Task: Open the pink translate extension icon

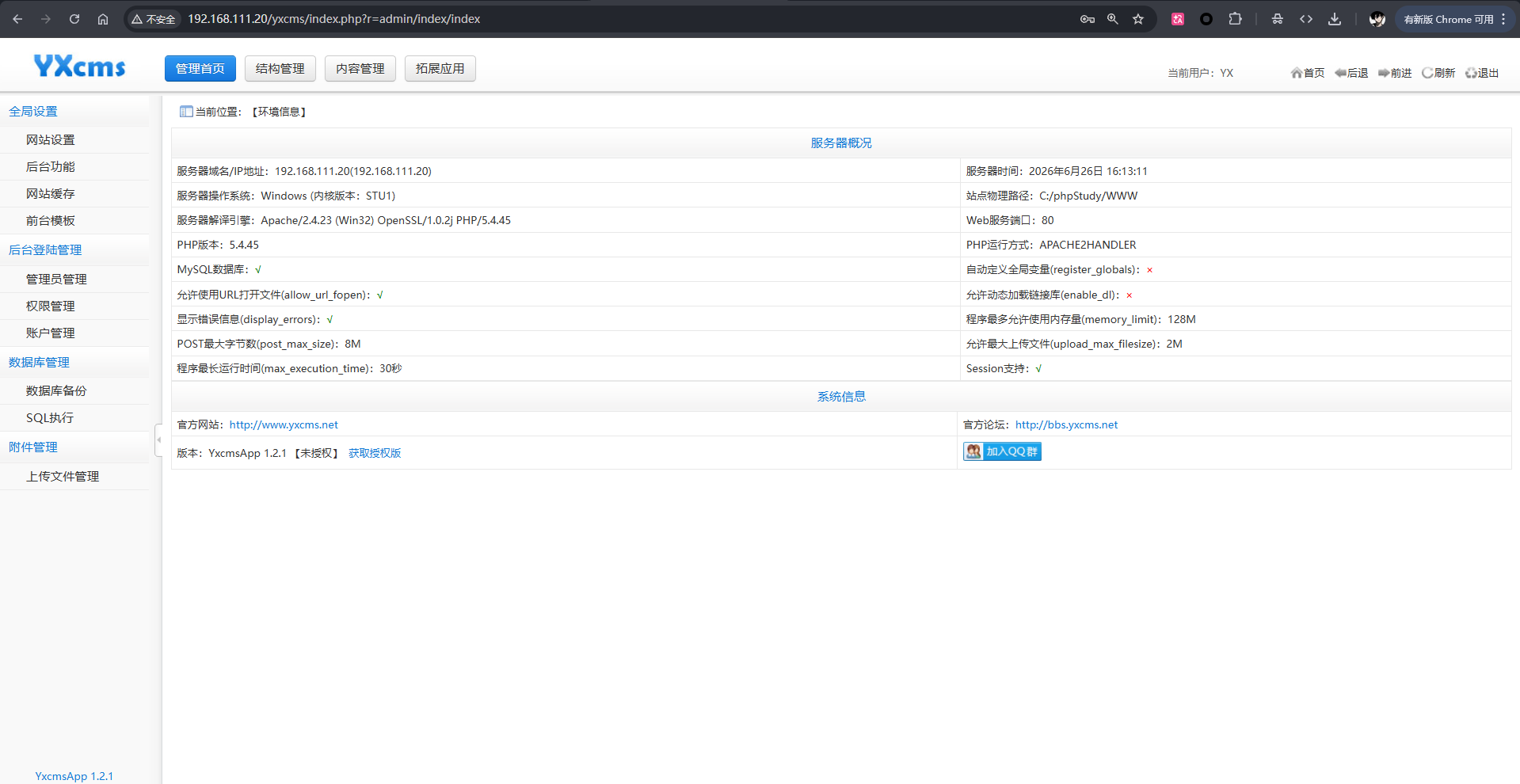Action: 1178,19
